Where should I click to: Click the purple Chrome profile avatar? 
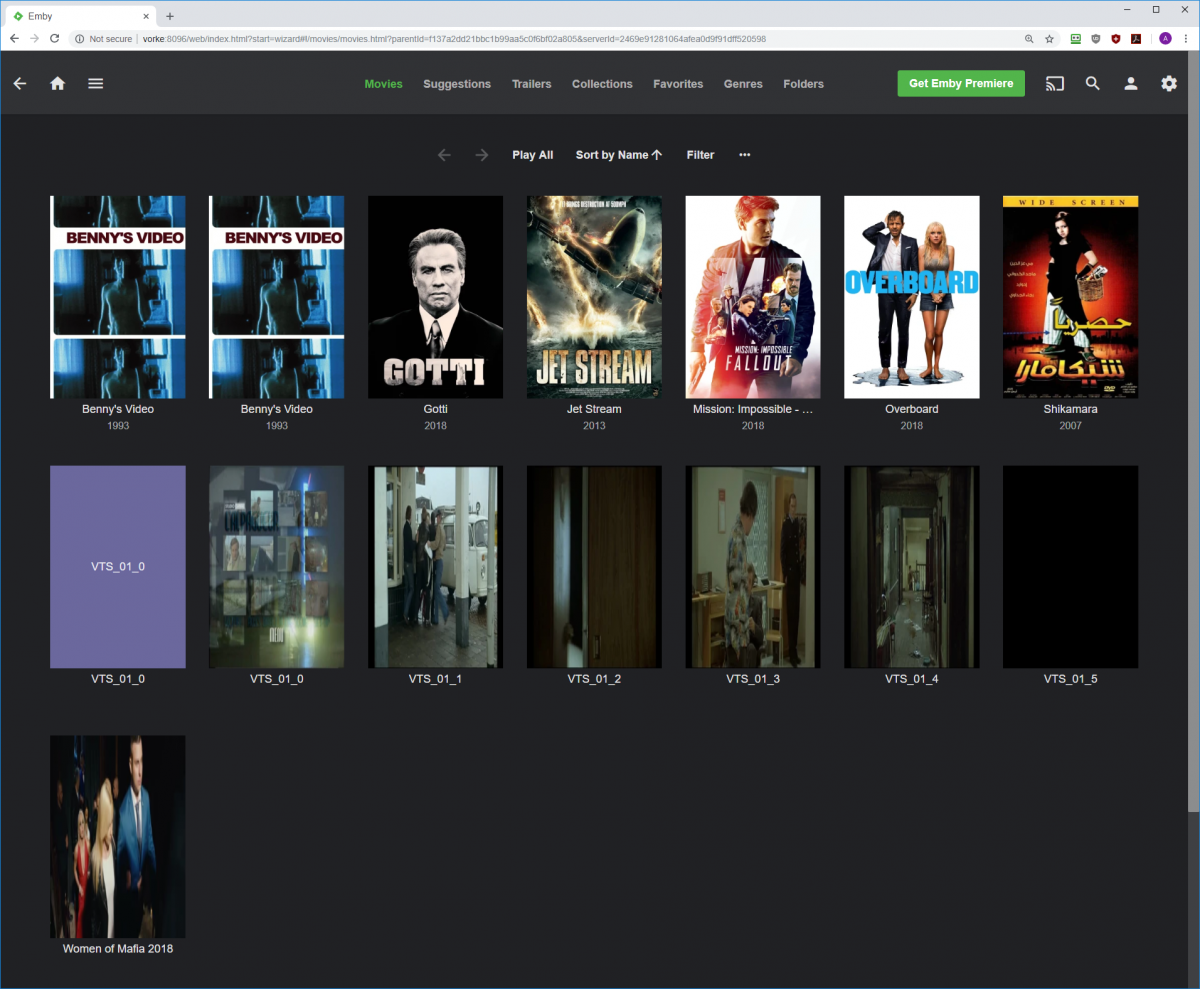tap(1165, 38)
